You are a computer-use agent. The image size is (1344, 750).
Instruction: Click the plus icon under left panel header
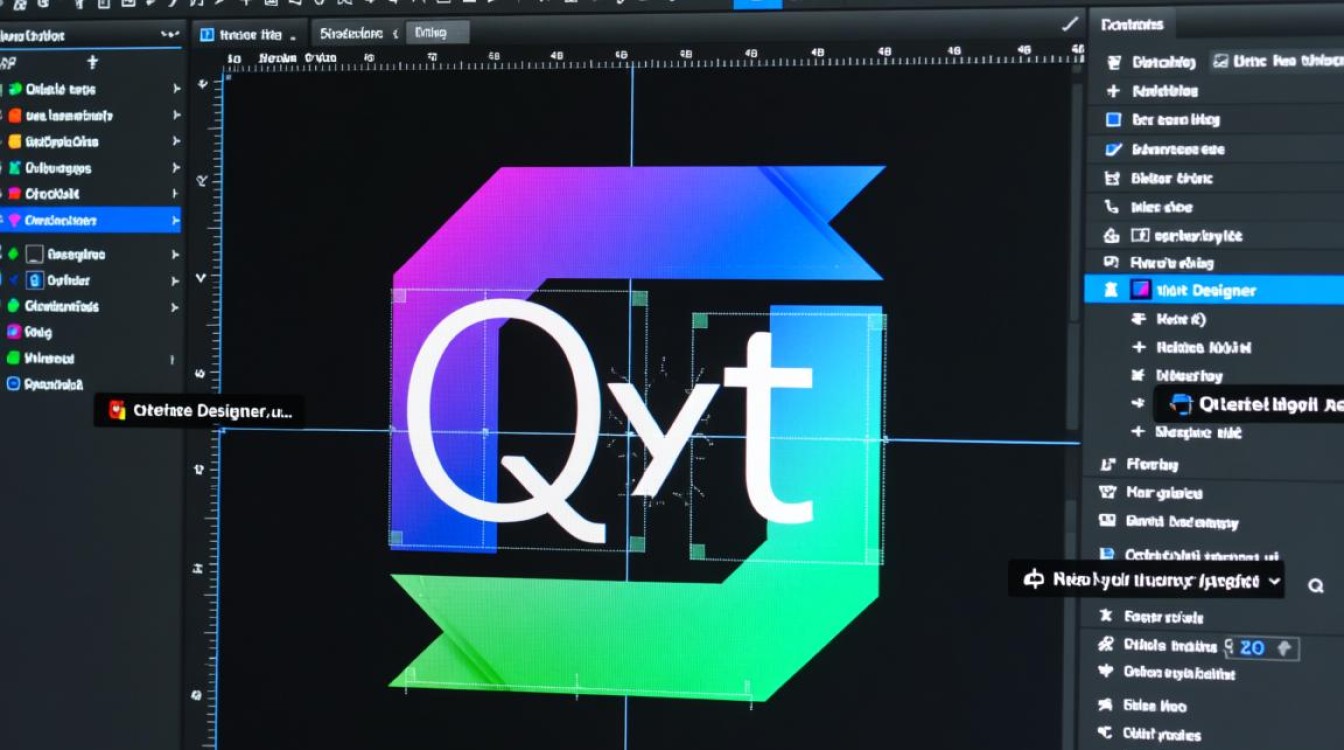click(92, 63)
